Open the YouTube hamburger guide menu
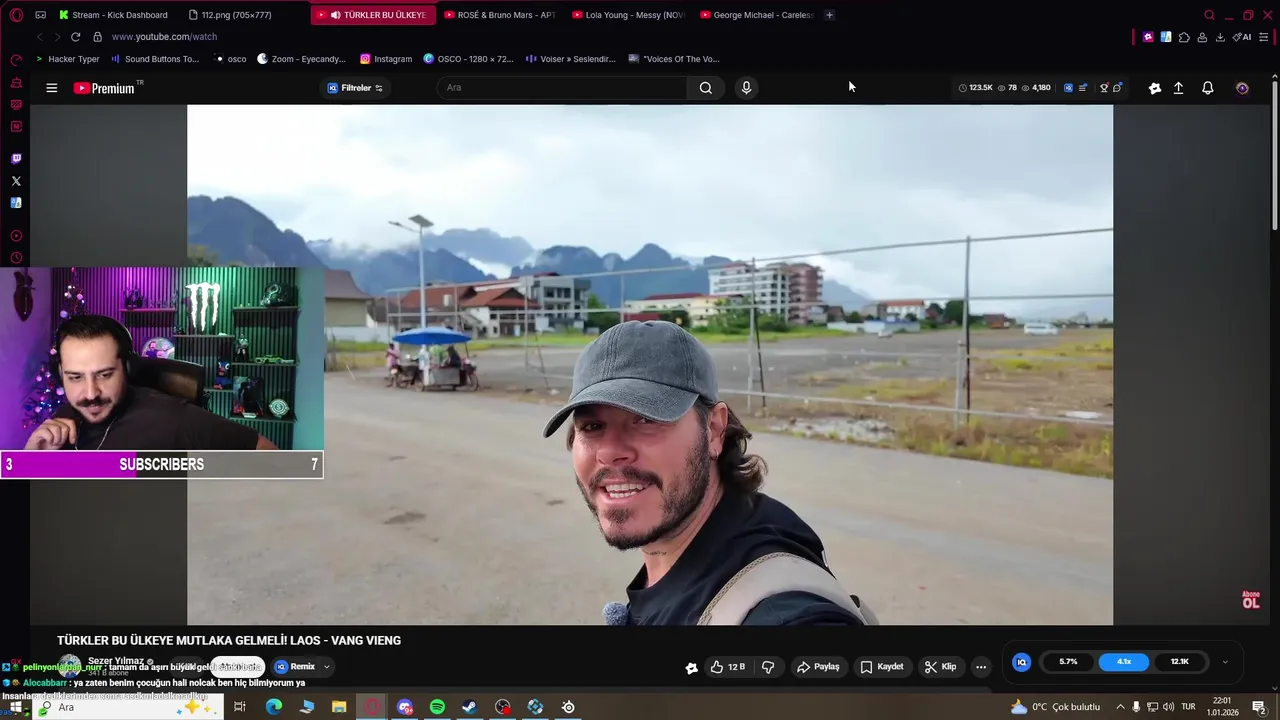This screenshot has height=720, width=1280. click(51, 88)
